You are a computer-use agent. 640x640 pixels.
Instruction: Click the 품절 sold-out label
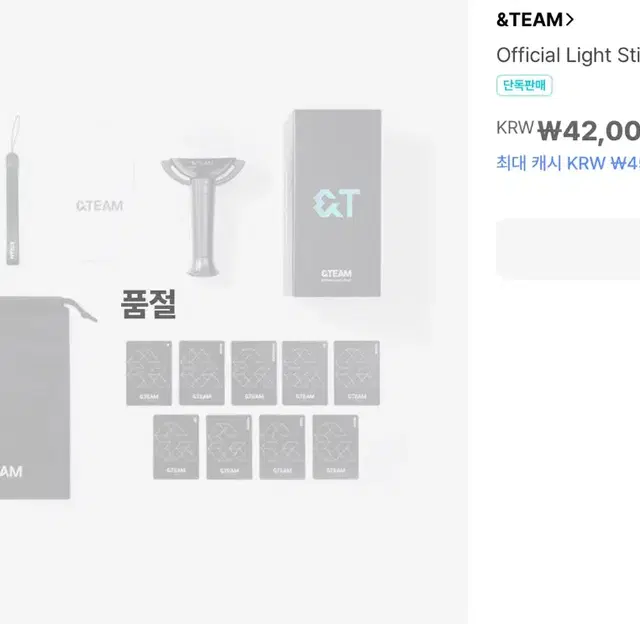[x=149, y=304]
